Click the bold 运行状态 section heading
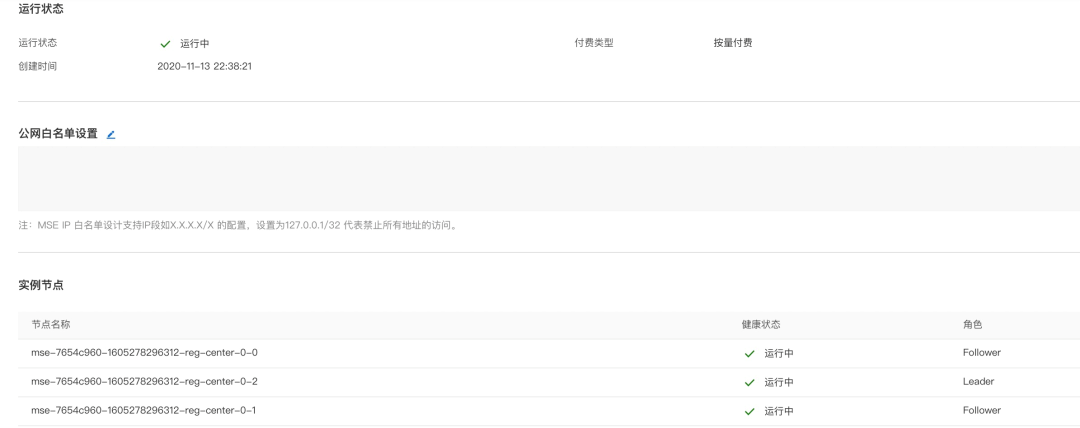Screen dimensions: 1080x428 [41, 9]
